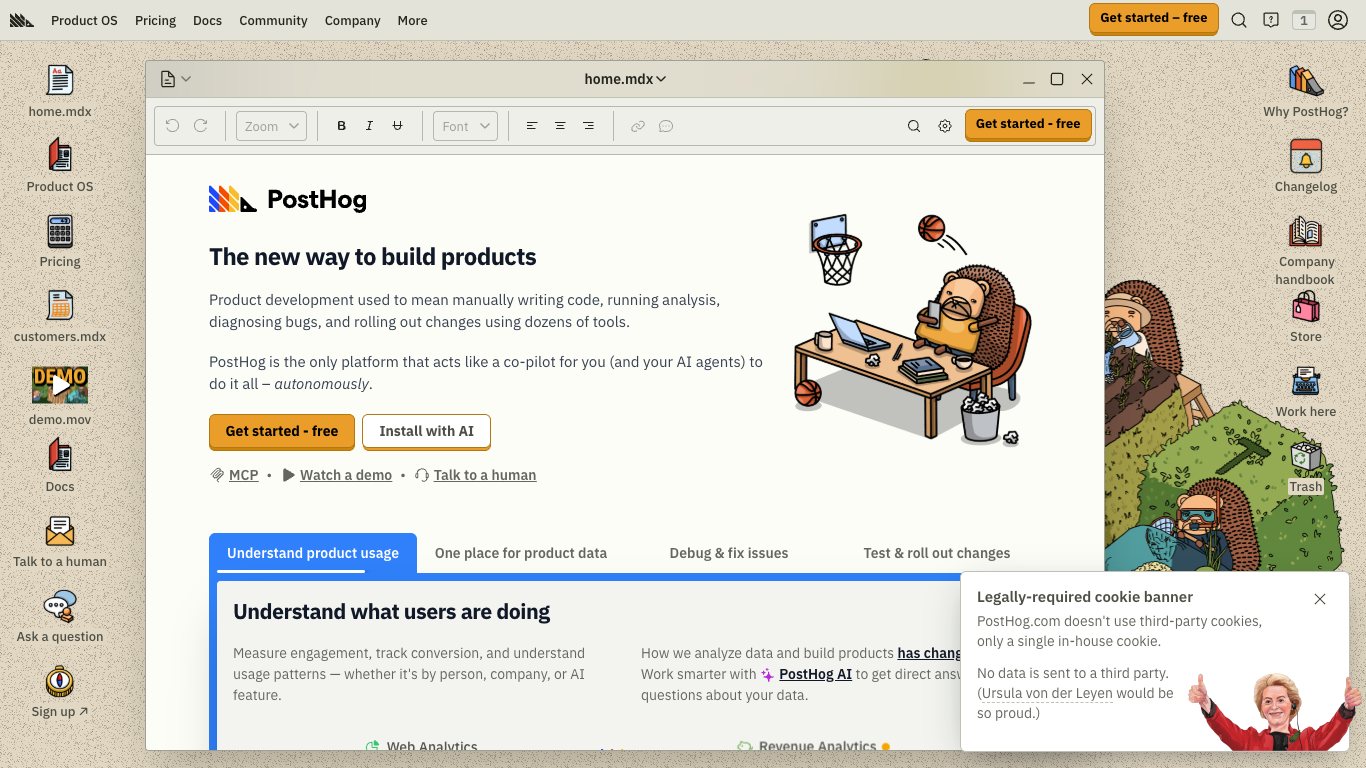Undo the last edit in editor toolbar
The width and height of the screenshot is (1366, 768).
(173, 126)
